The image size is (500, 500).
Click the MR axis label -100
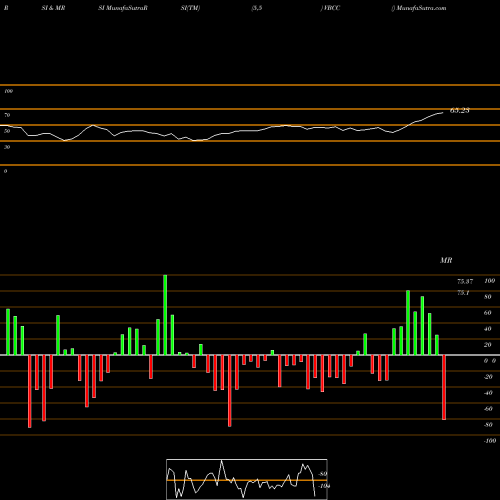(x=490, y=441)
